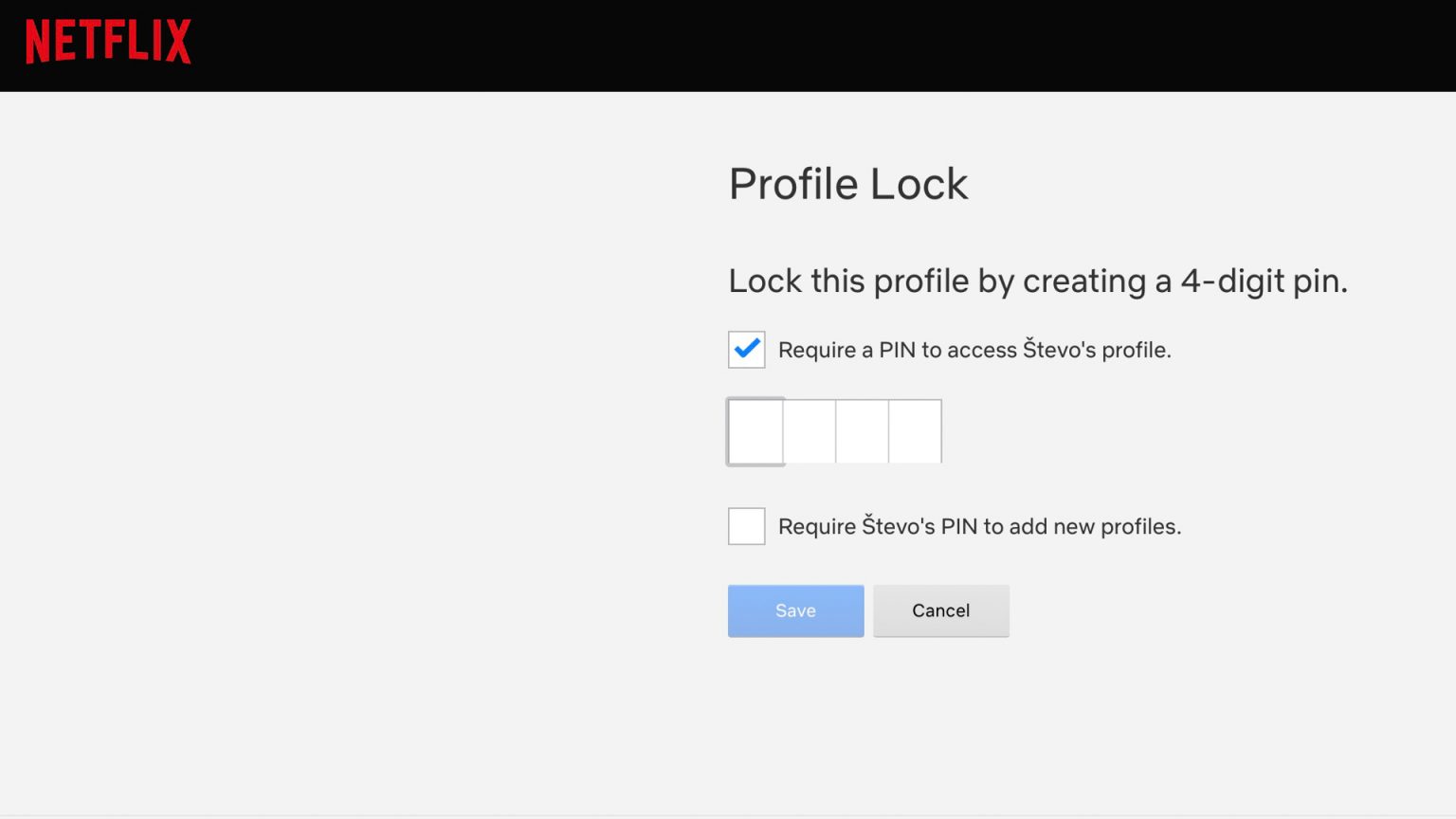Click the 'Require a PIN to access Števo's profile' label
This screenshot has width=1456, height=819.
click(974, 350)
